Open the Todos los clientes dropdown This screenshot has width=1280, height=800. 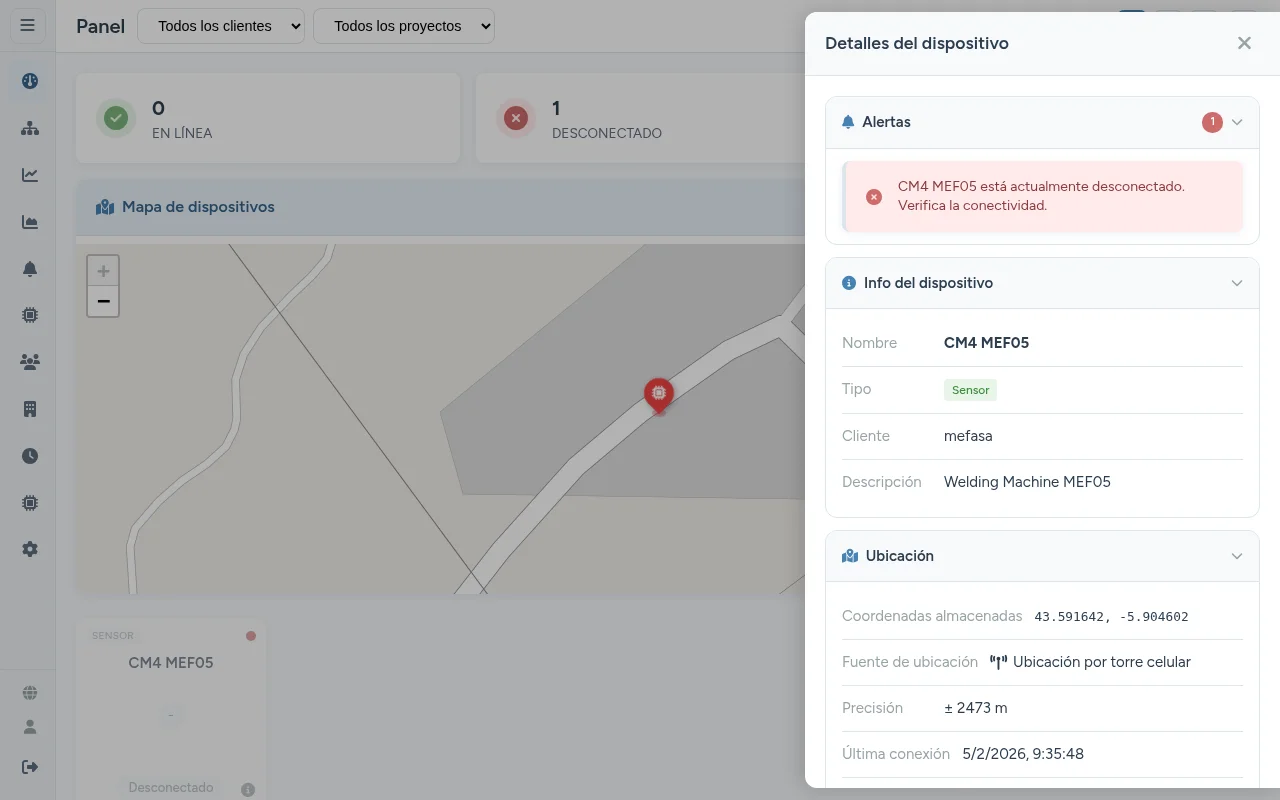coord(221,26)
